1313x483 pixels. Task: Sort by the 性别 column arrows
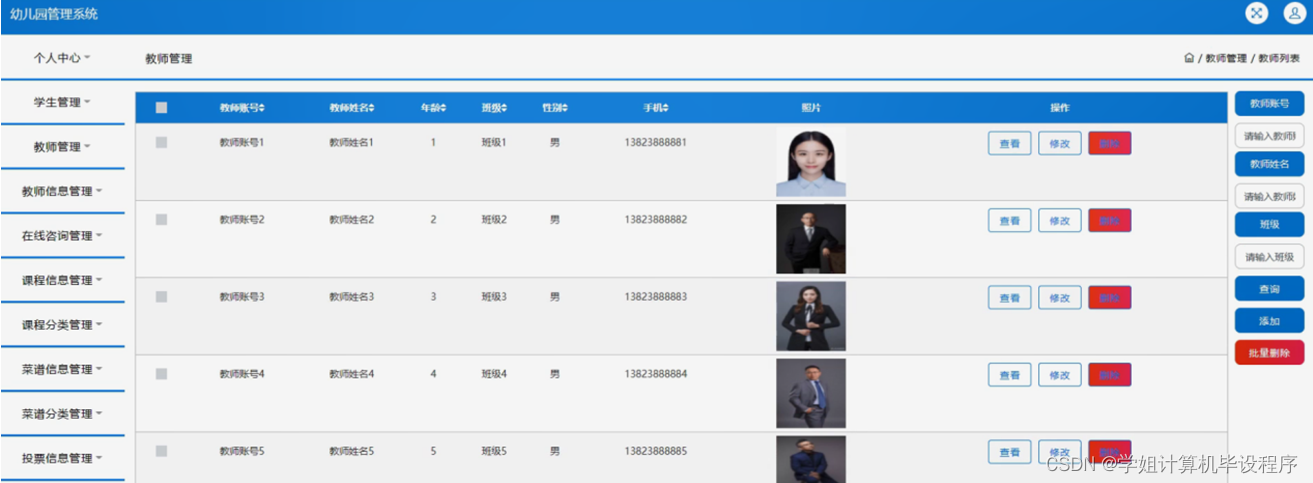[x=565, y=108]
